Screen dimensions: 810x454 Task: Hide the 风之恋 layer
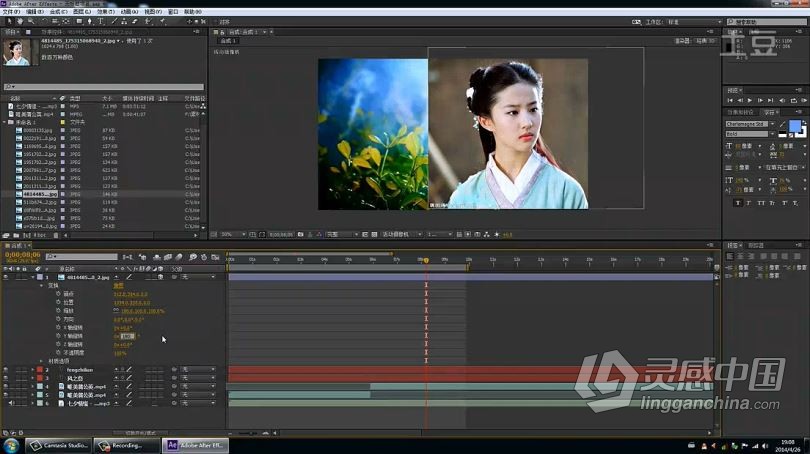pyautogui.click(x=6, y=378)
